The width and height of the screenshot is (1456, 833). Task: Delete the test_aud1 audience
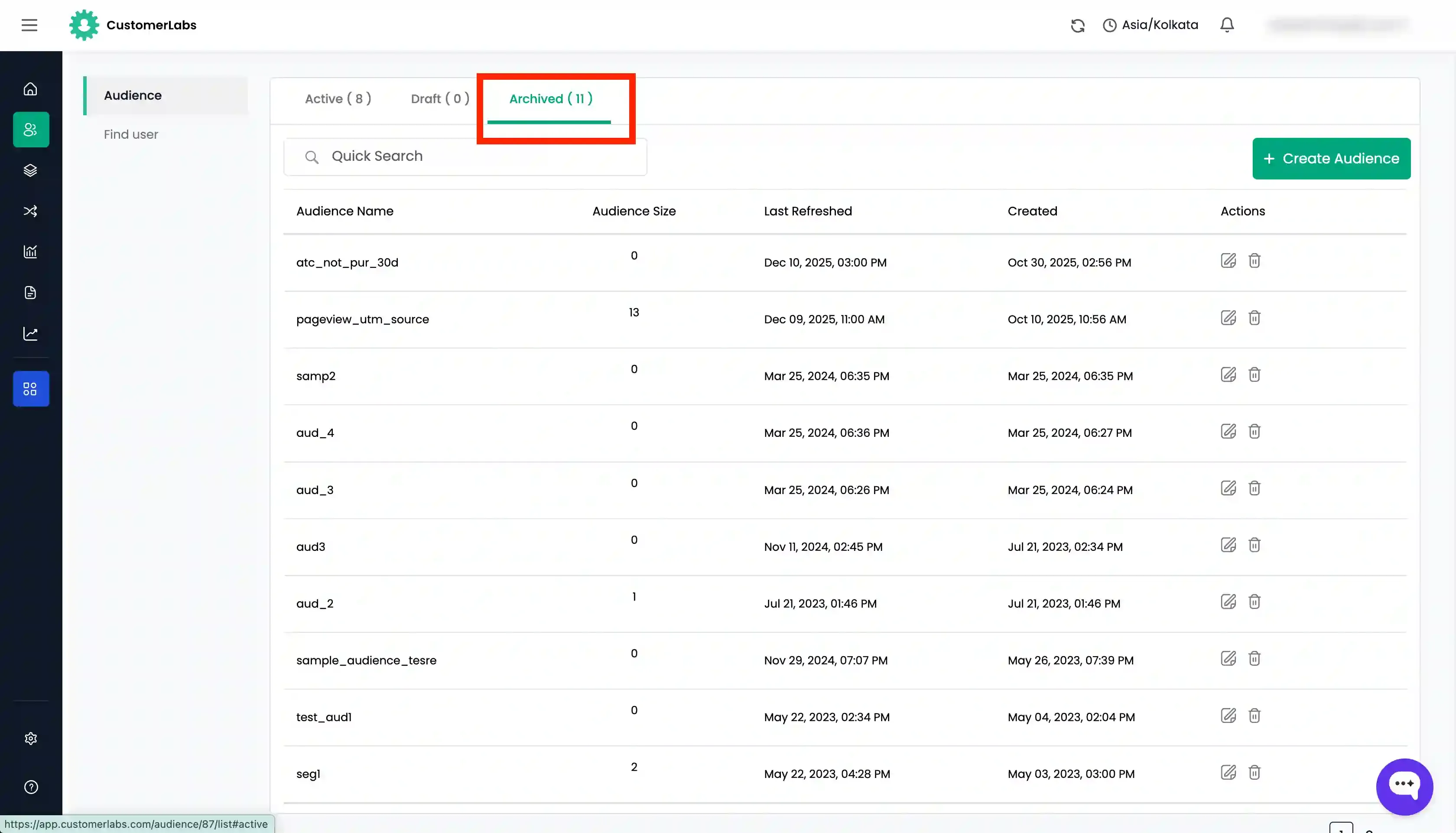point(1254,716)
